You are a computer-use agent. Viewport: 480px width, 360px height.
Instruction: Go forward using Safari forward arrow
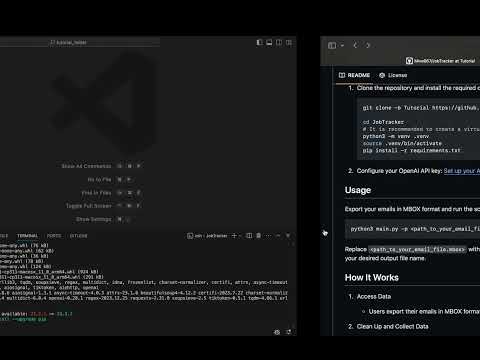tap(368, 45)
